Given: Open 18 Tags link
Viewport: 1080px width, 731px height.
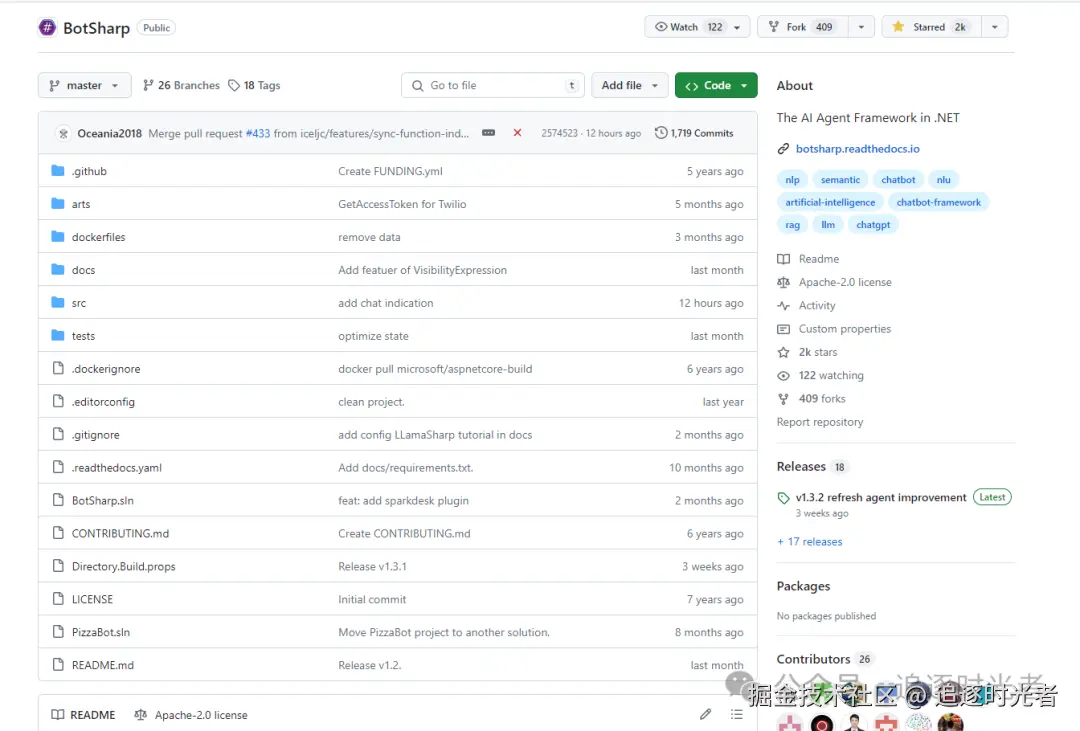Looking at the screenshot, I should (x=254, y=85).
